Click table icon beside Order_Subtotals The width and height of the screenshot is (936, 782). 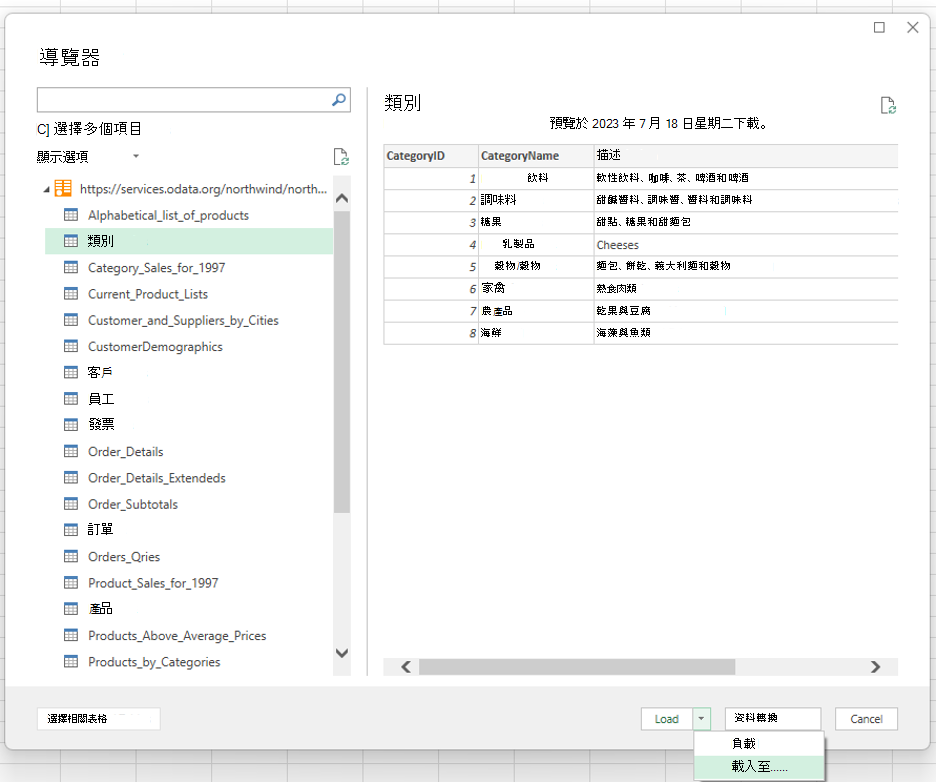point(71,504)
